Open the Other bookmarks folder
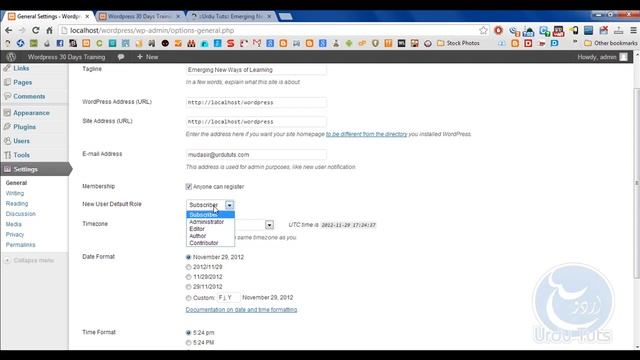640x360 pixels. tap(611, 43)
